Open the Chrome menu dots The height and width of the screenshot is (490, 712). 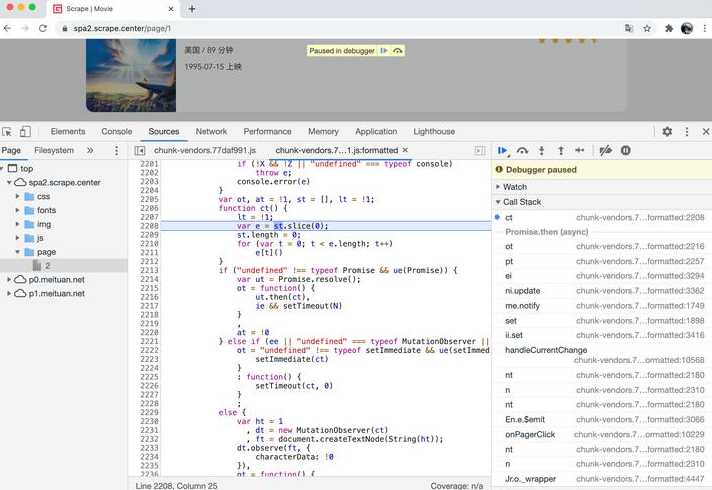click(x=705, y=28)
